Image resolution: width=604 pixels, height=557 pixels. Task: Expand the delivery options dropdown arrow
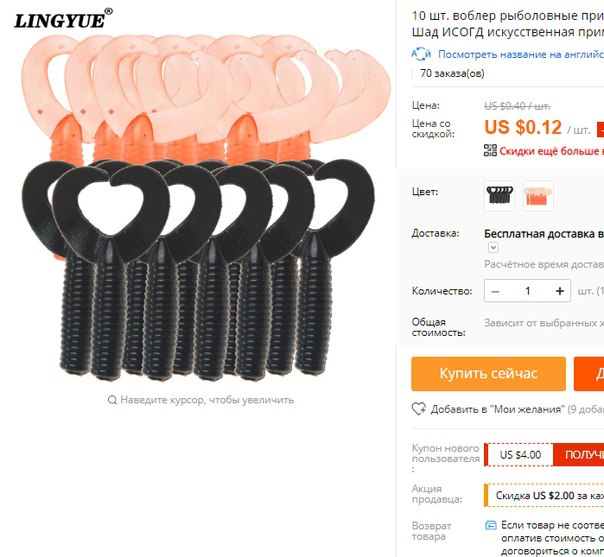tap(493, 247)
